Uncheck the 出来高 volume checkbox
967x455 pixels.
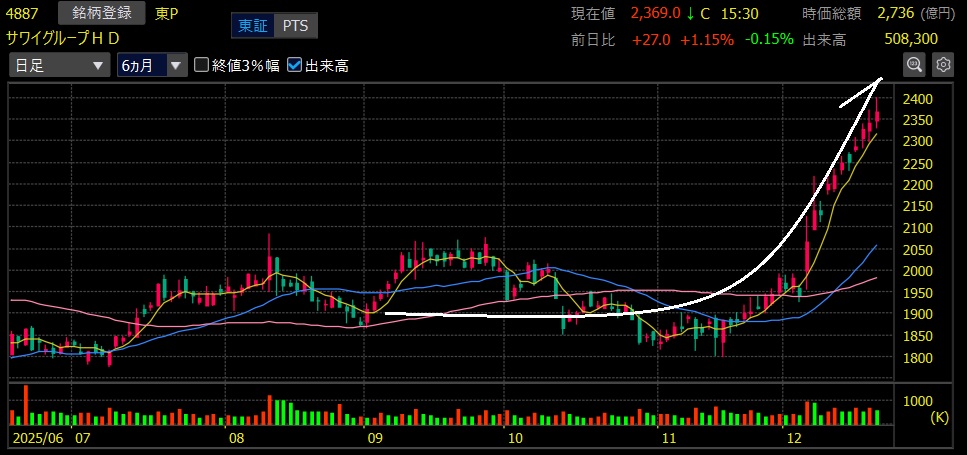click(x=294, y=65)
